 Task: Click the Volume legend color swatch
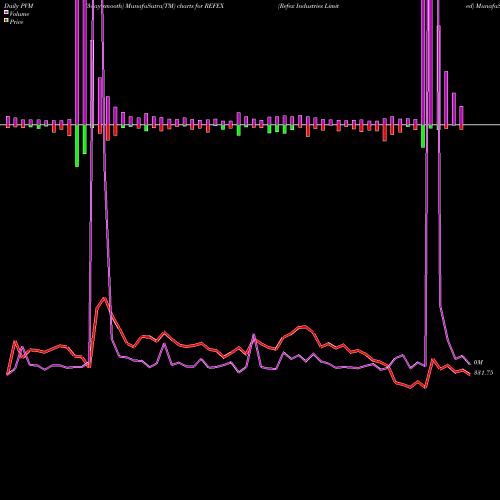point(6,12)
